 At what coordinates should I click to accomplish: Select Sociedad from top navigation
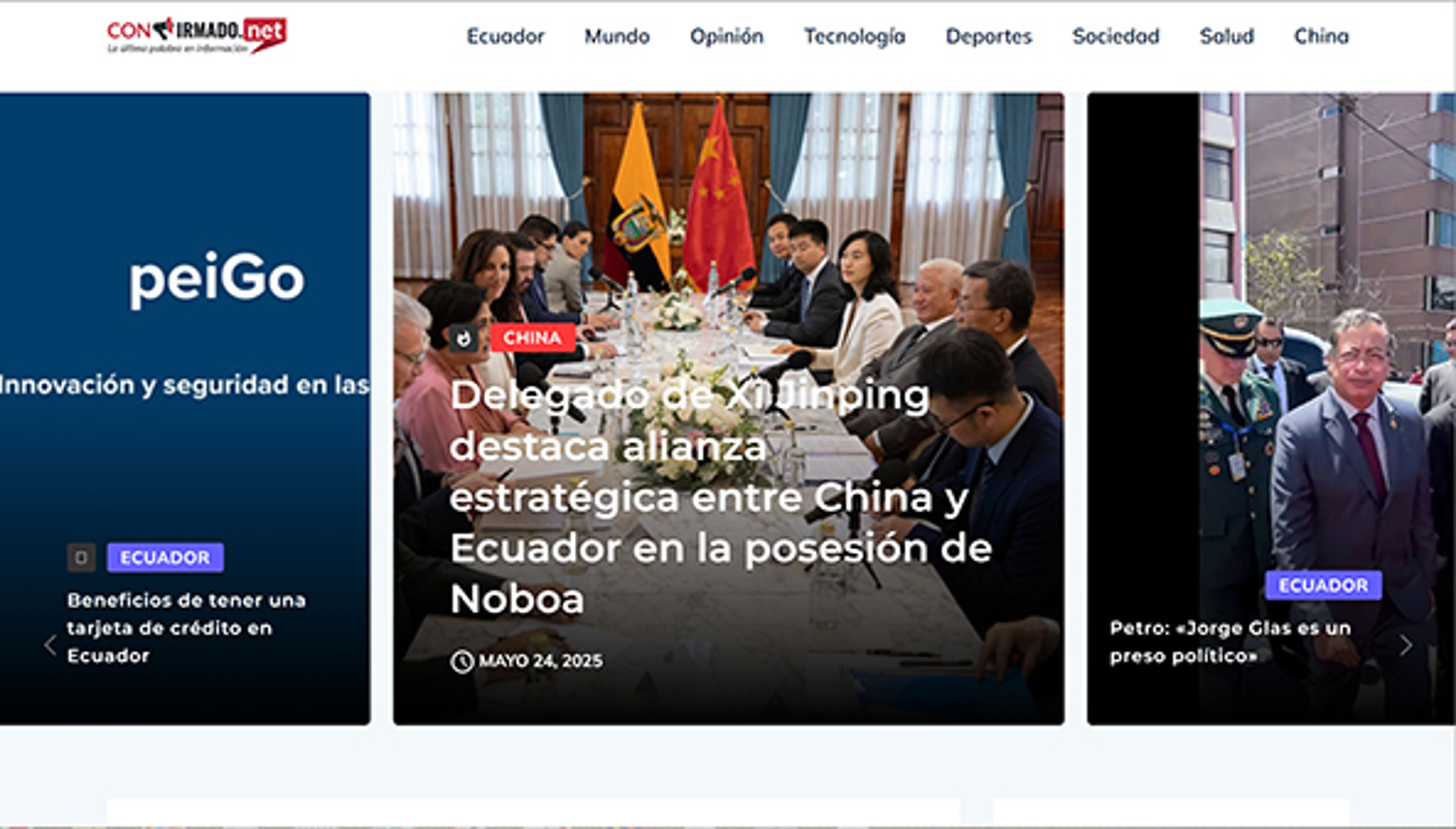coord(1116,37)
